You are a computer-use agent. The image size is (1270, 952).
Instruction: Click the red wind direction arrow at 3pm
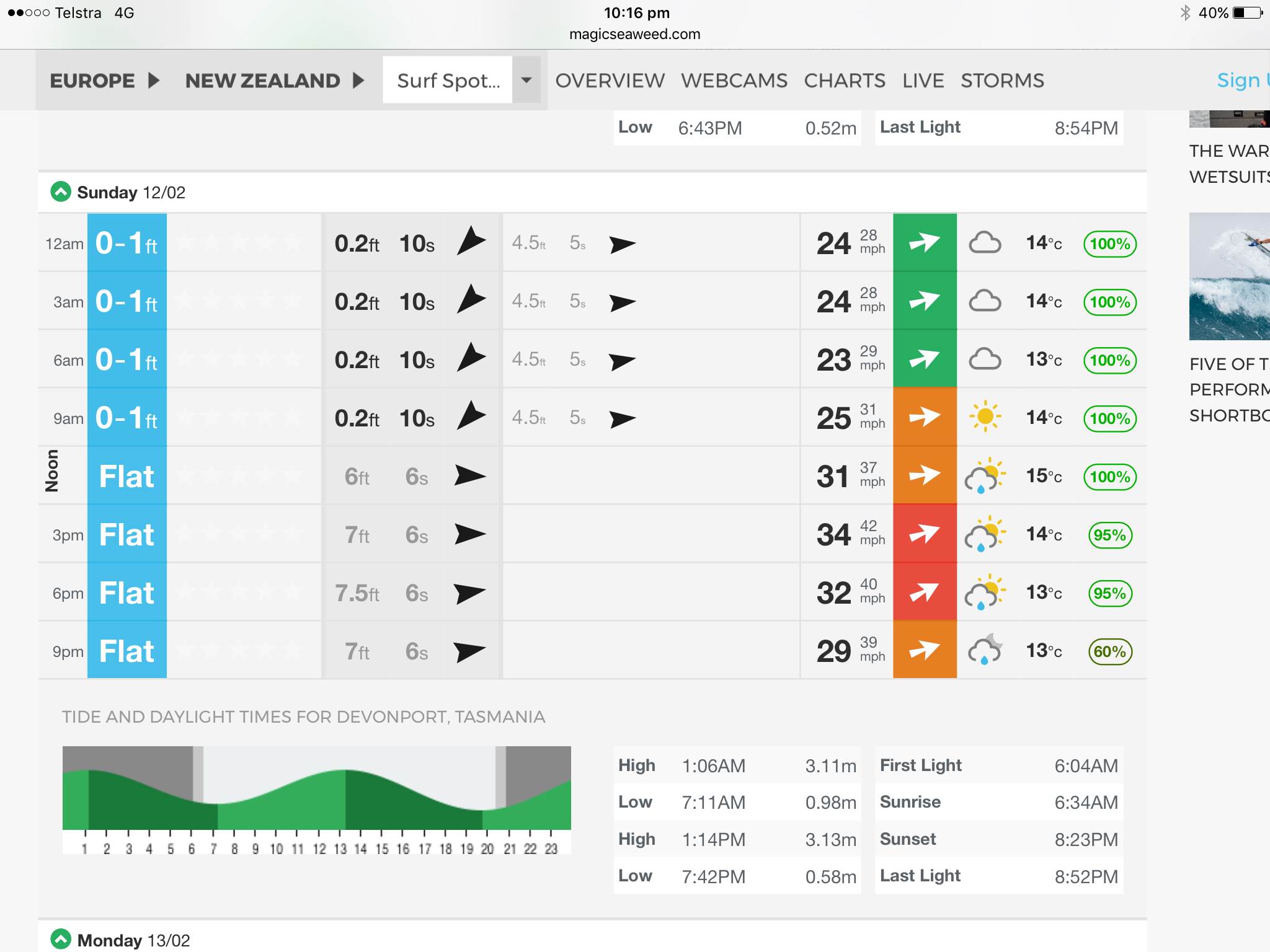(924, 534)
